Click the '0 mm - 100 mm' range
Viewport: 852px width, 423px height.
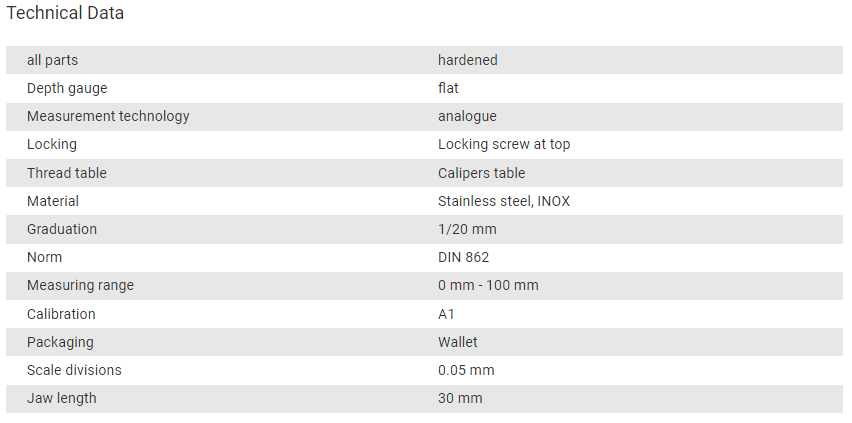[488, 285]
